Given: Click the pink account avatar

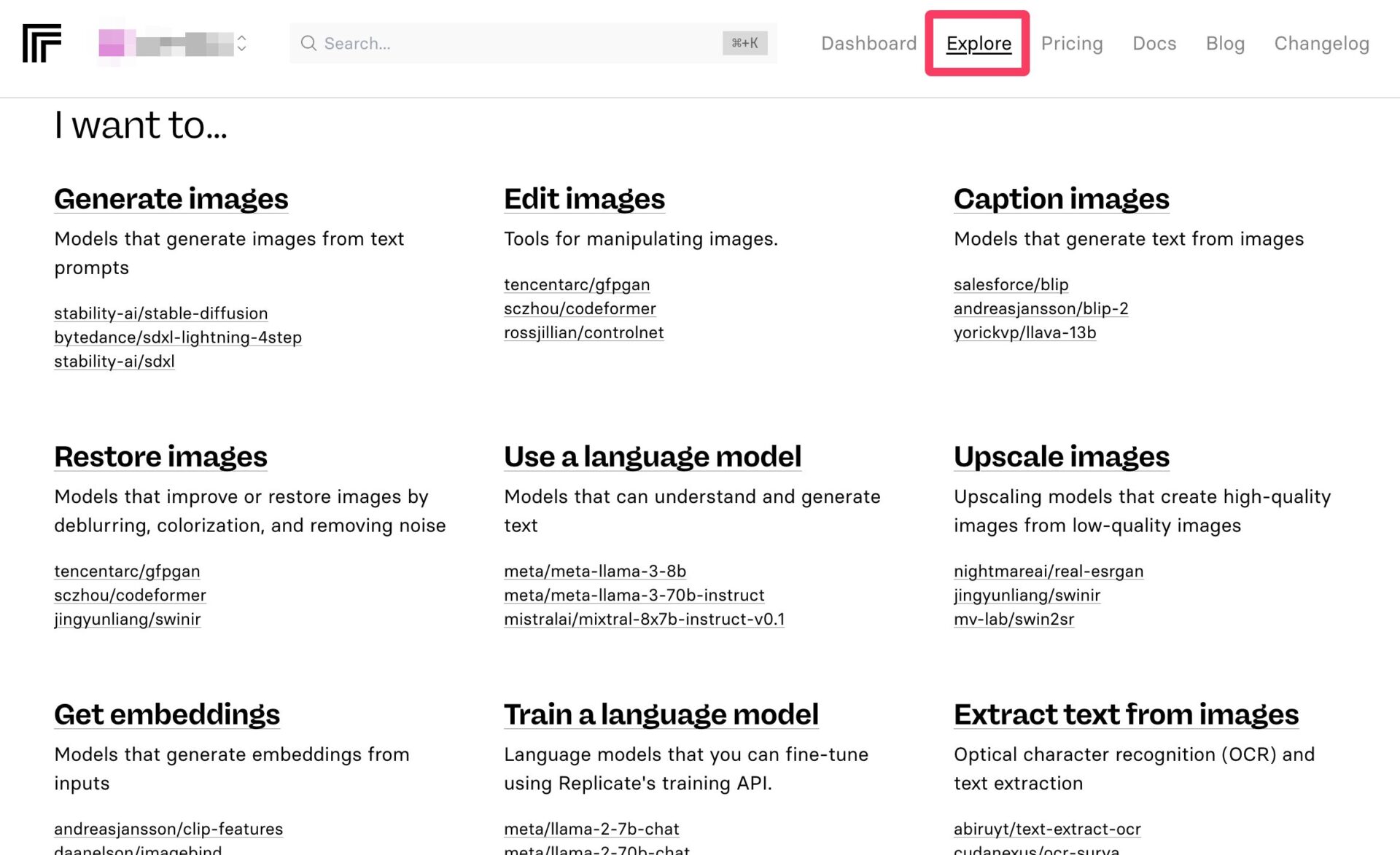Looking at the screenshot, I should (112, 43).
